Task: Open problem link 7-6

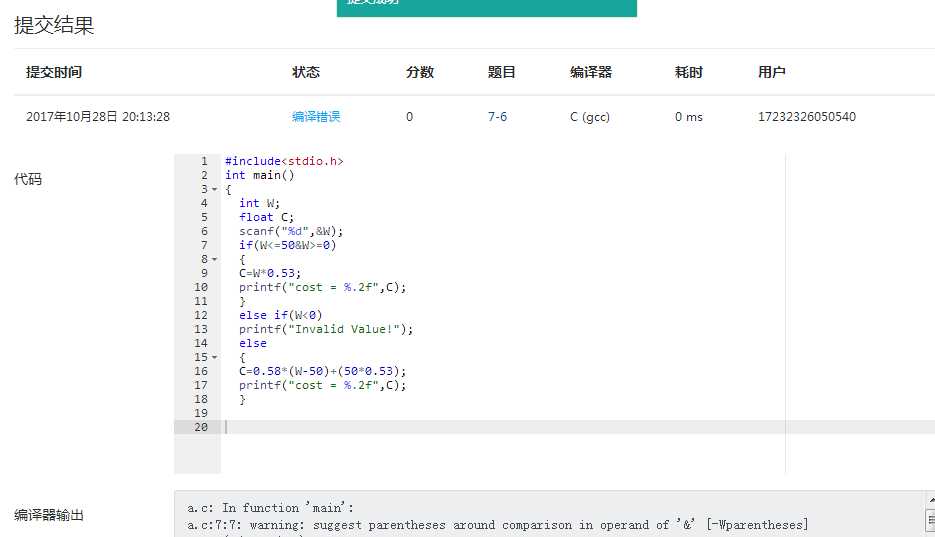Action: 497,117
